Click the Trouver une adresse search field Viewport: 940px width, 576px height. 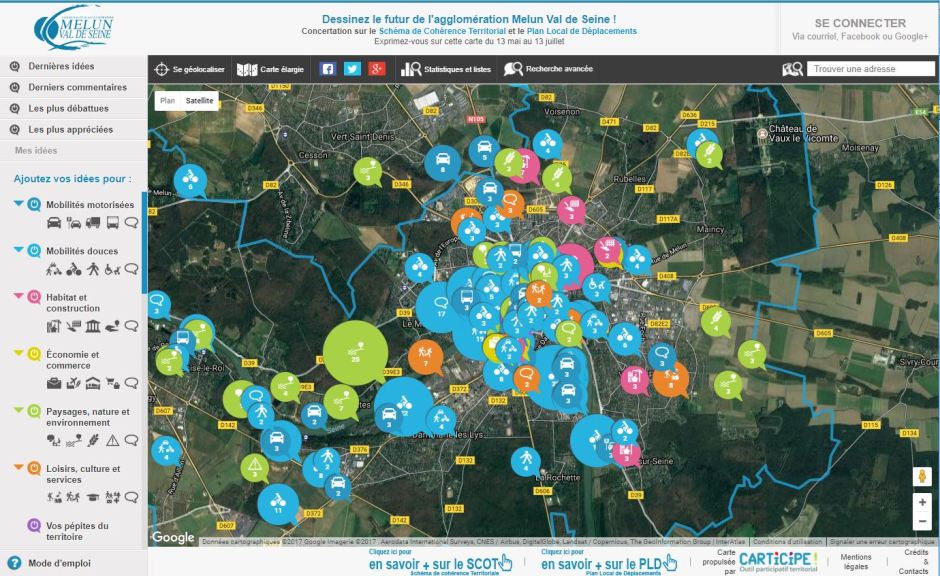[870, 69]
